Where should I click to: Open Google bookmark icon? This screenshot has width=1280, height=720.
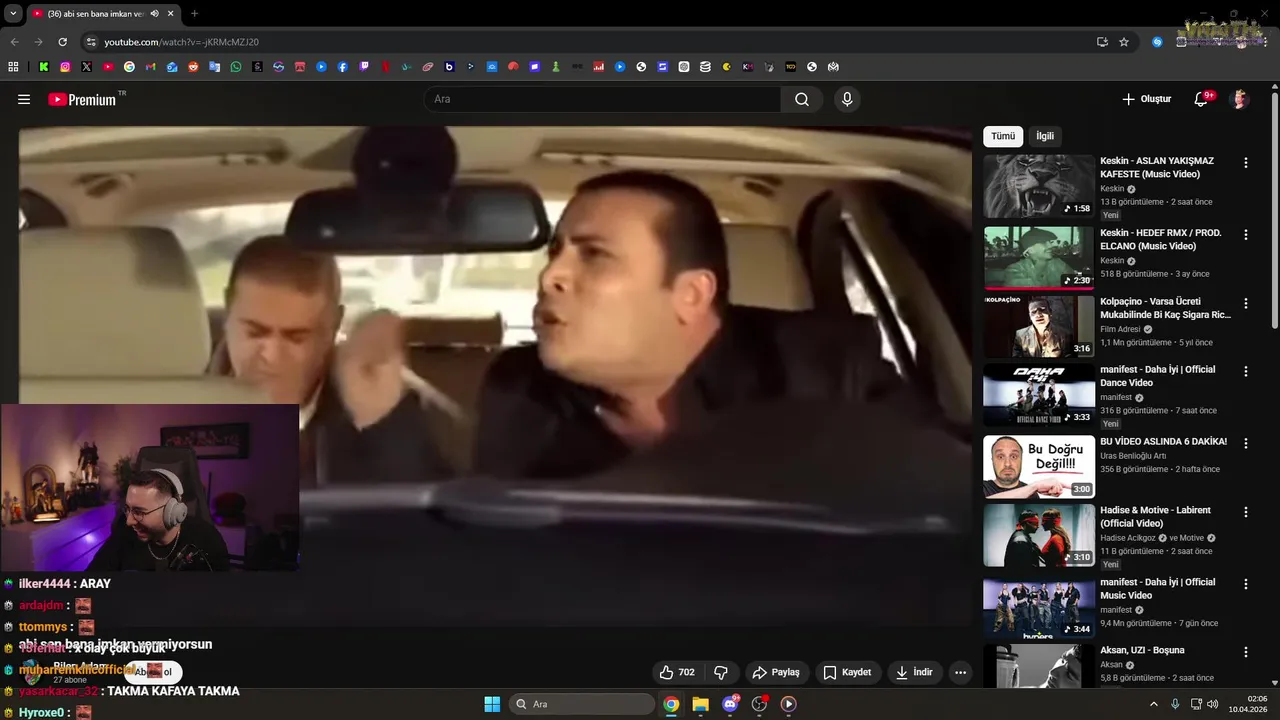pyautogui.click(x=129, y=67)
